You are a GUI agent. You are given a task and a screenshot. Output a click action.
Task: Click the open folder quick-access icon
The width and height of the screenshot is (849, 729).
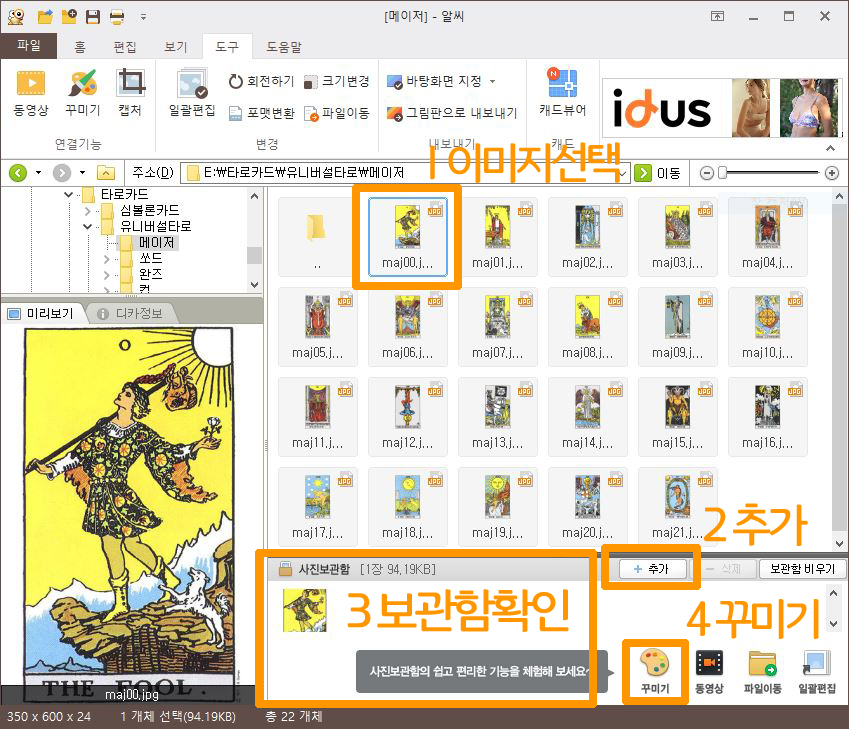(45, 16)
